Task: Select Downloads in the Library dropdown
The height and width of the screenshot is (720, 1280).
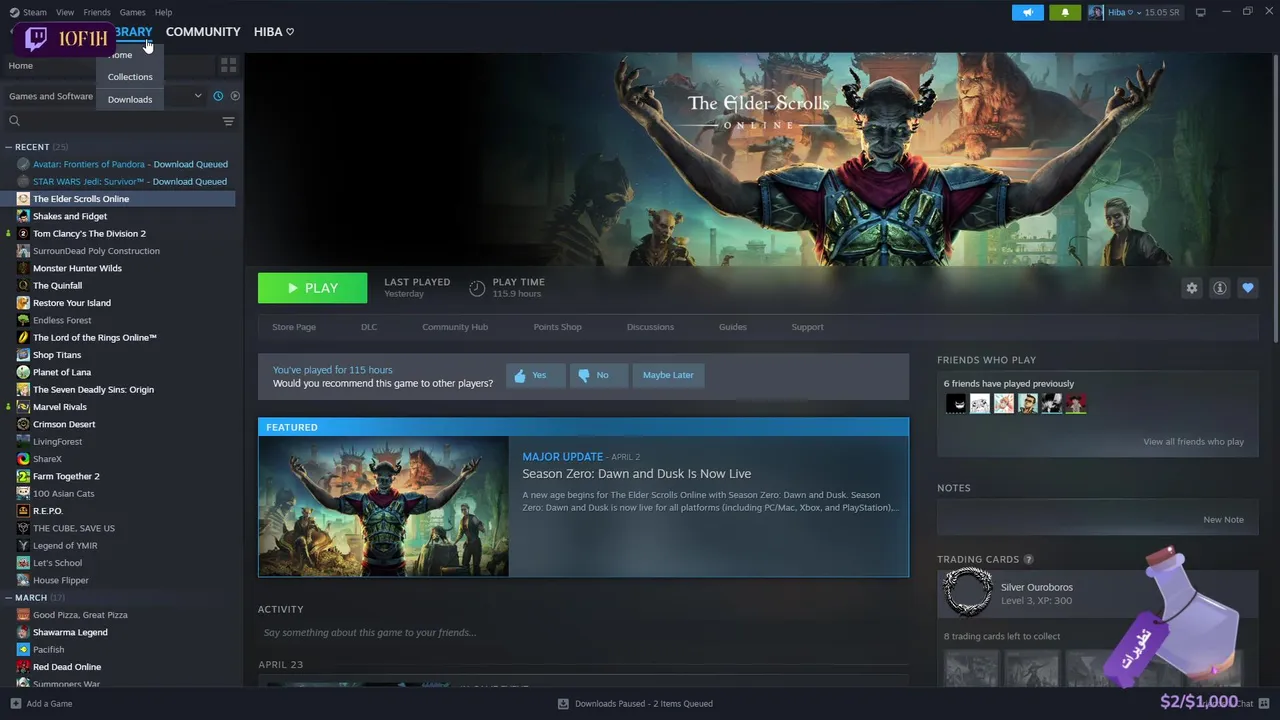Action: 130,100
